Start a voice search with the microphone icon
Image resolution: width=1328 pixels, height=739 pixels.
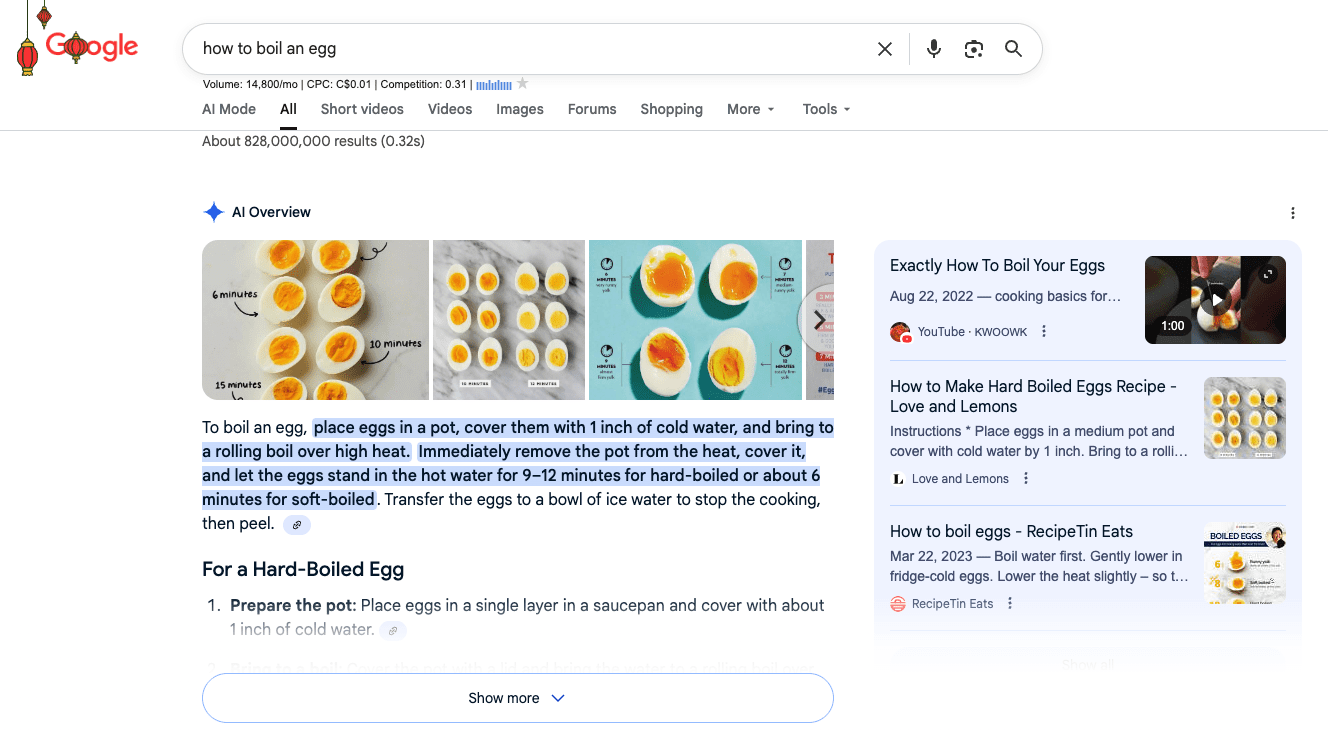click(933, 48)
